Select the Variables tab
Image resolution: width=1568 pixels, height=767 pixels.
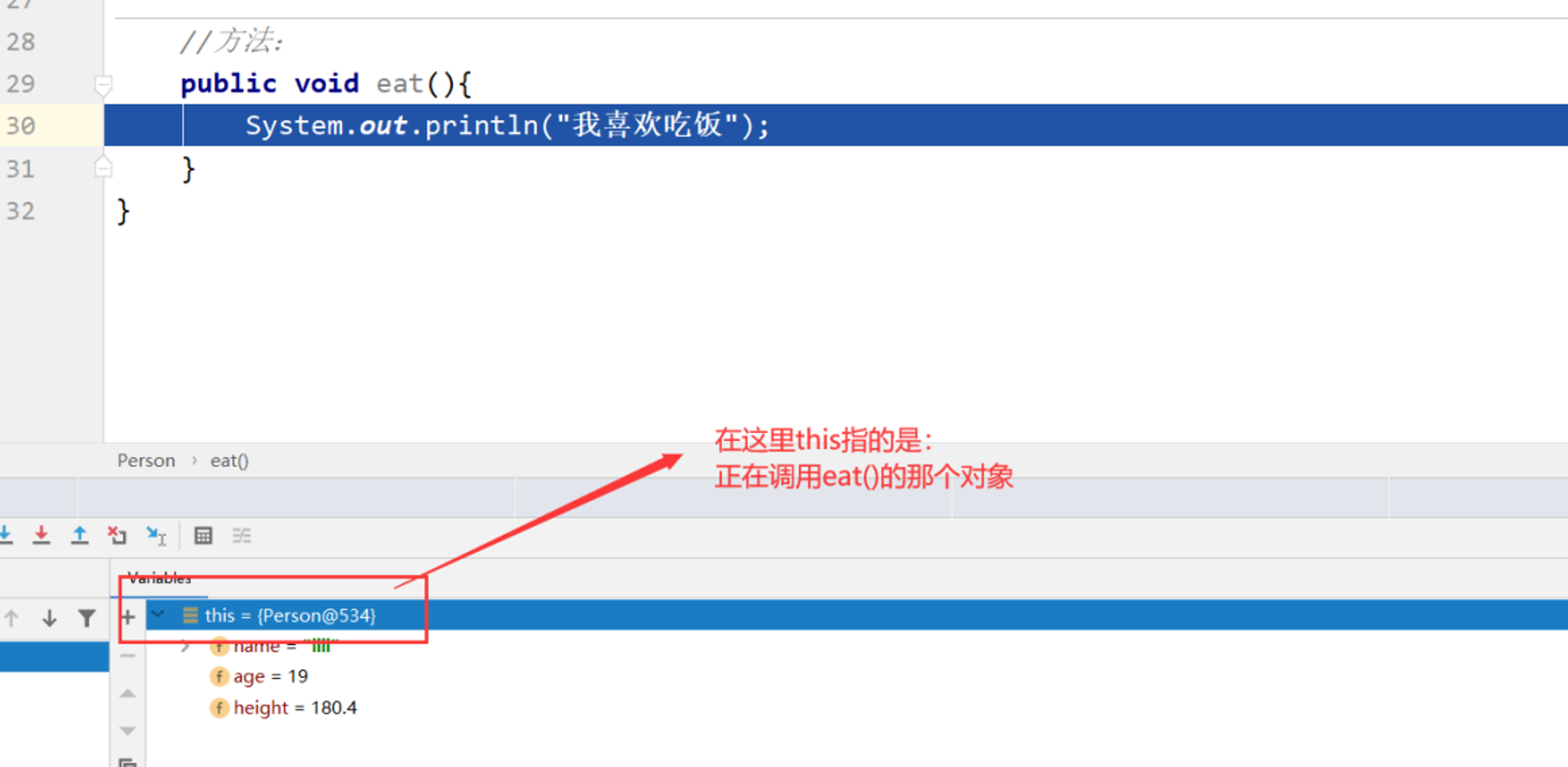click(x=160, y=579)
